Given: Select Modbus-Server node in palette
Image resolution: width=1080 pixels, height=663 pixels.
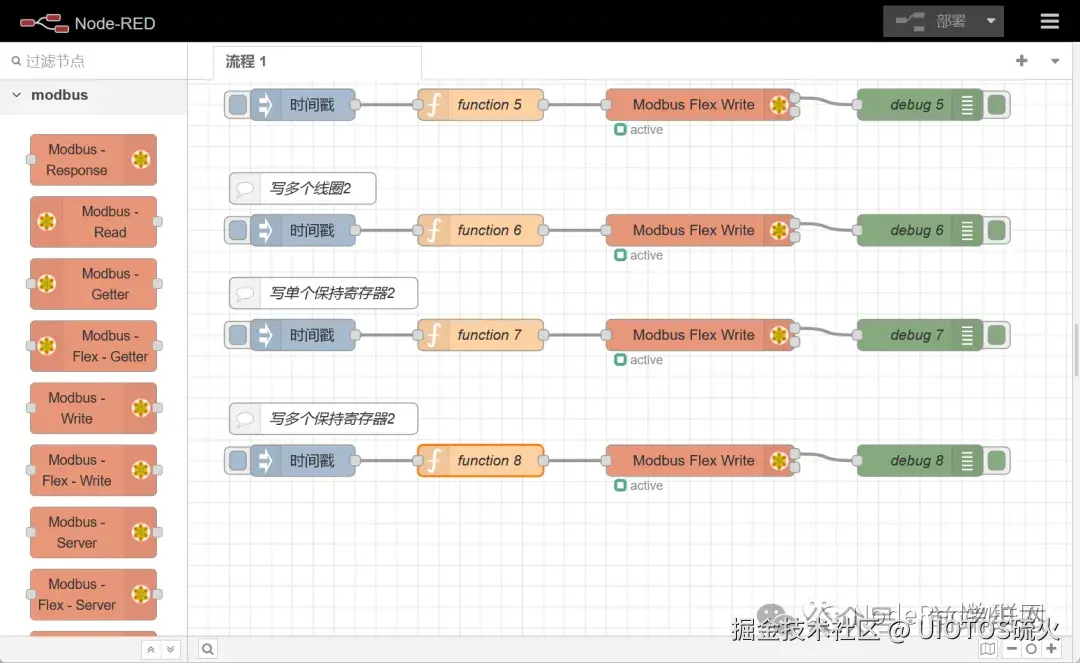Looking at the screenshot, I should click(x=93, y=532).
